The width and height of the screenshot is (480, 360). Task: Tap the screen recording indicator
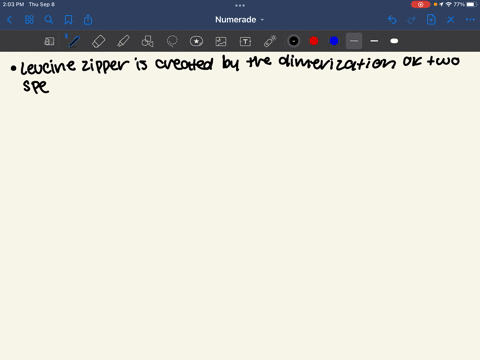[x=420, y=4]
